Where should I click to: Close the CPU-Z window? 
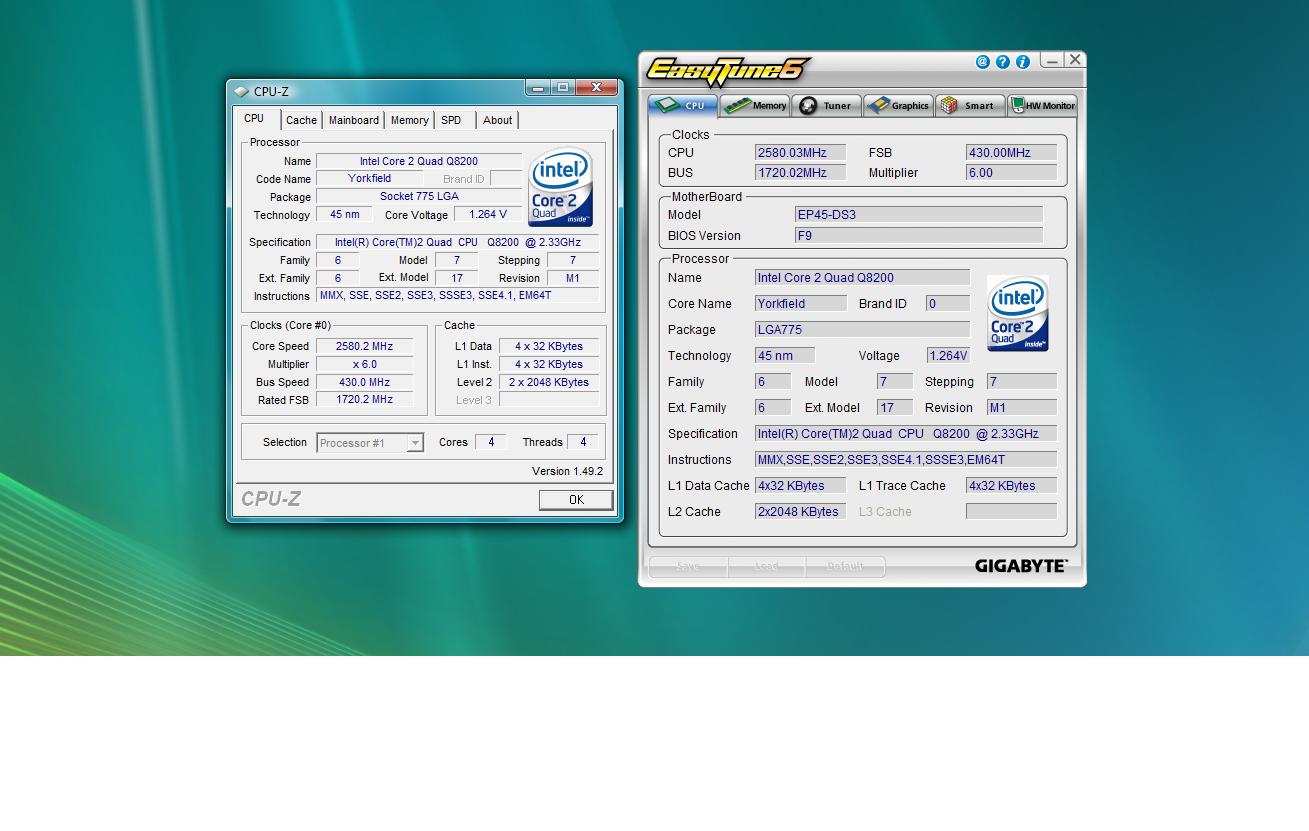point(597,88)
